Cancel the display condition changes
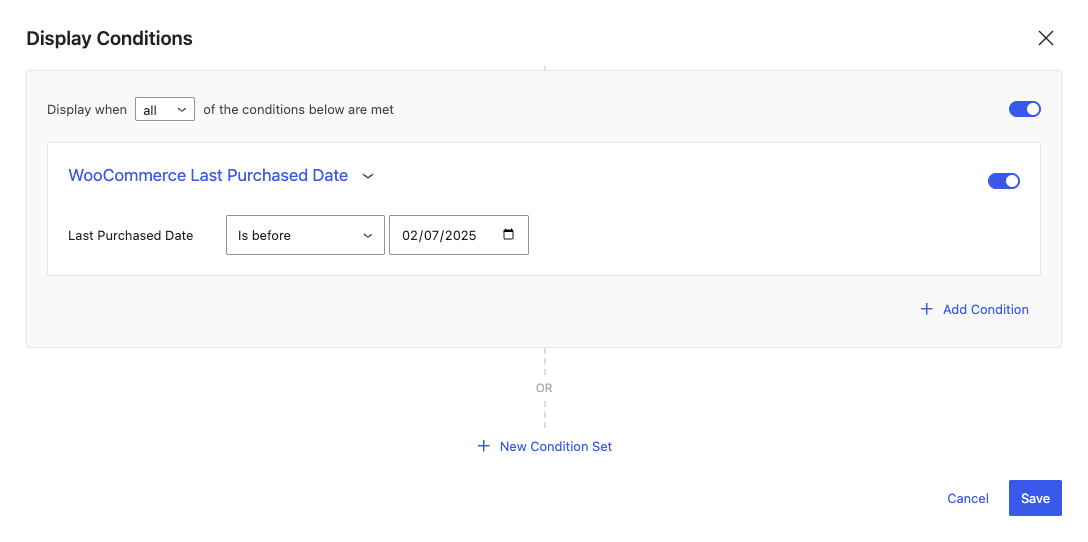 pyautogui.click(x=968, y=498)
